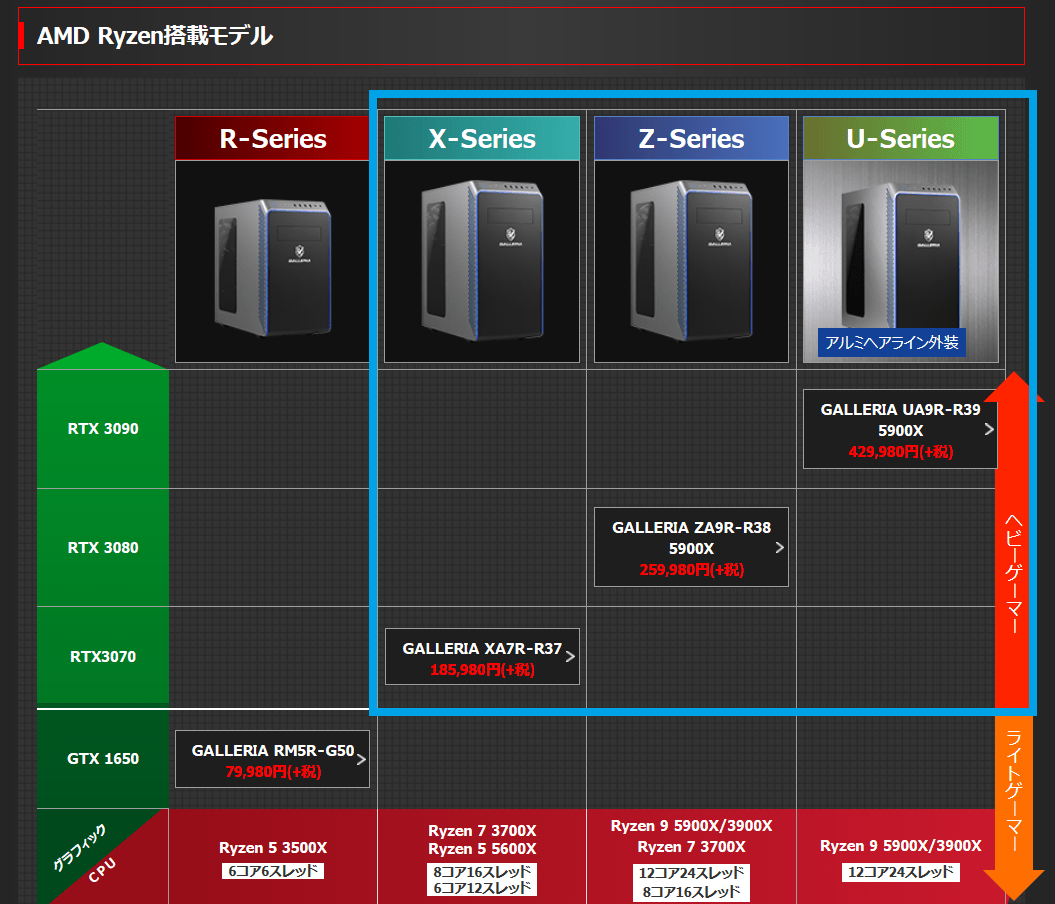Open the Z-Series header
1055x904 pixels.
tap(691, 139)
